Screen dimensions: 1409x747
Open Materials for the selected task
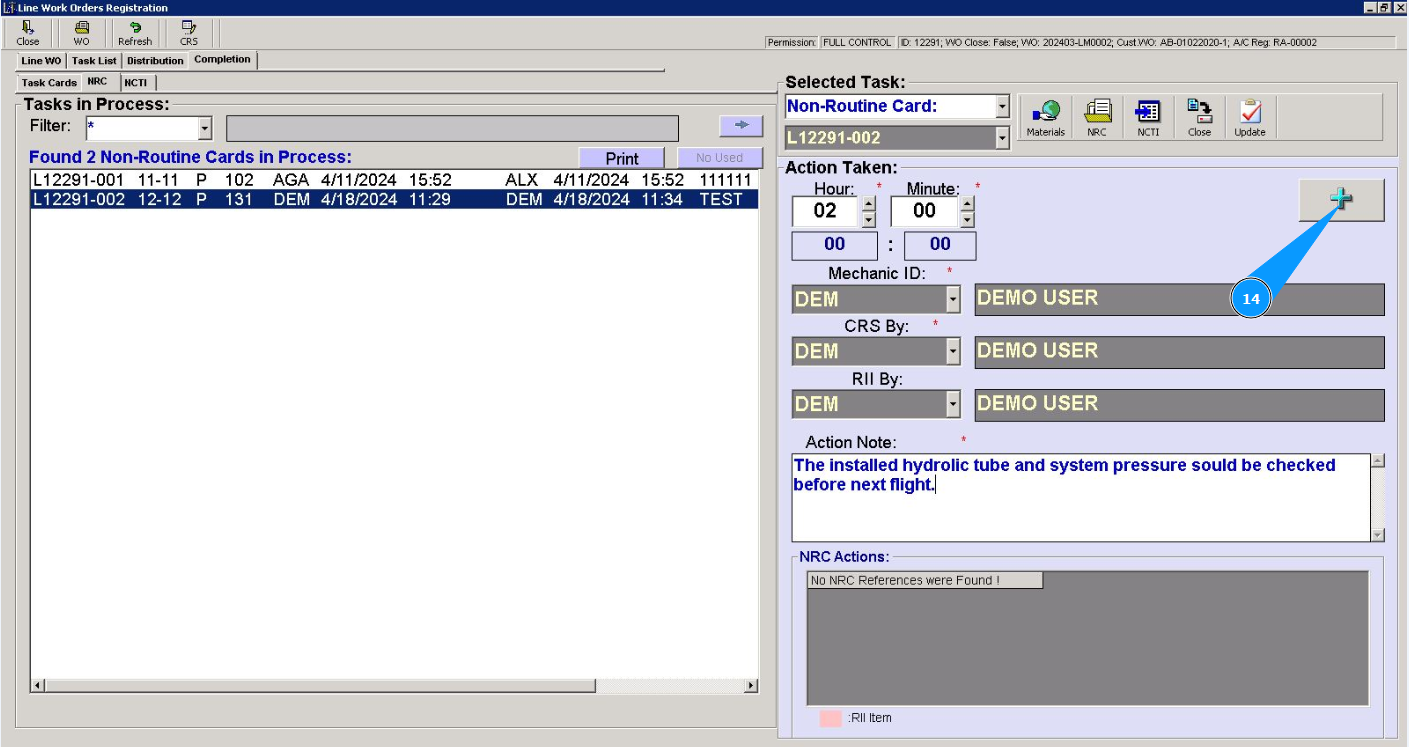(x=1045, y=118)
